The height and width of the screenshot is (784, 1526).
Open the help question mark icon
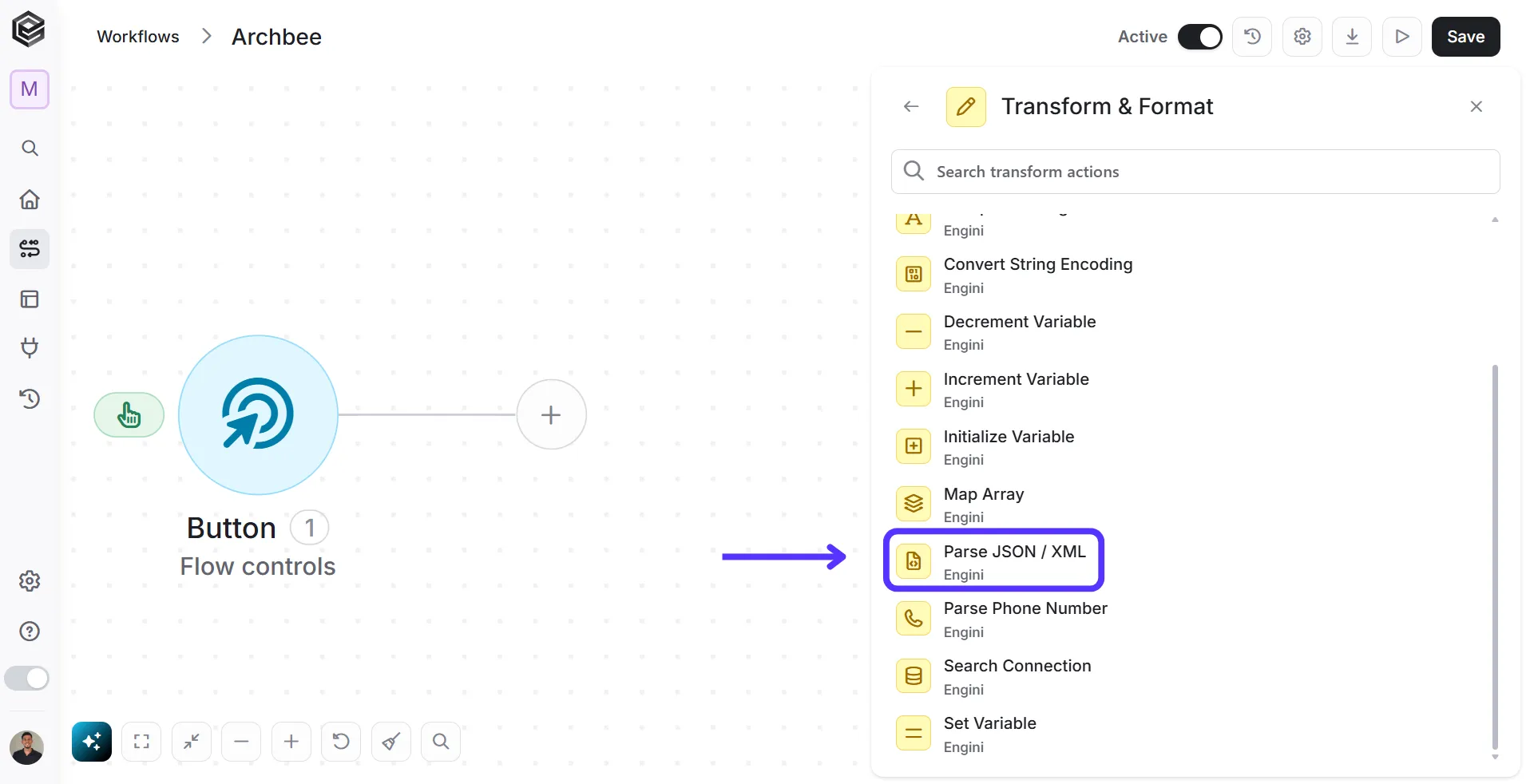(x=30, y=632)
